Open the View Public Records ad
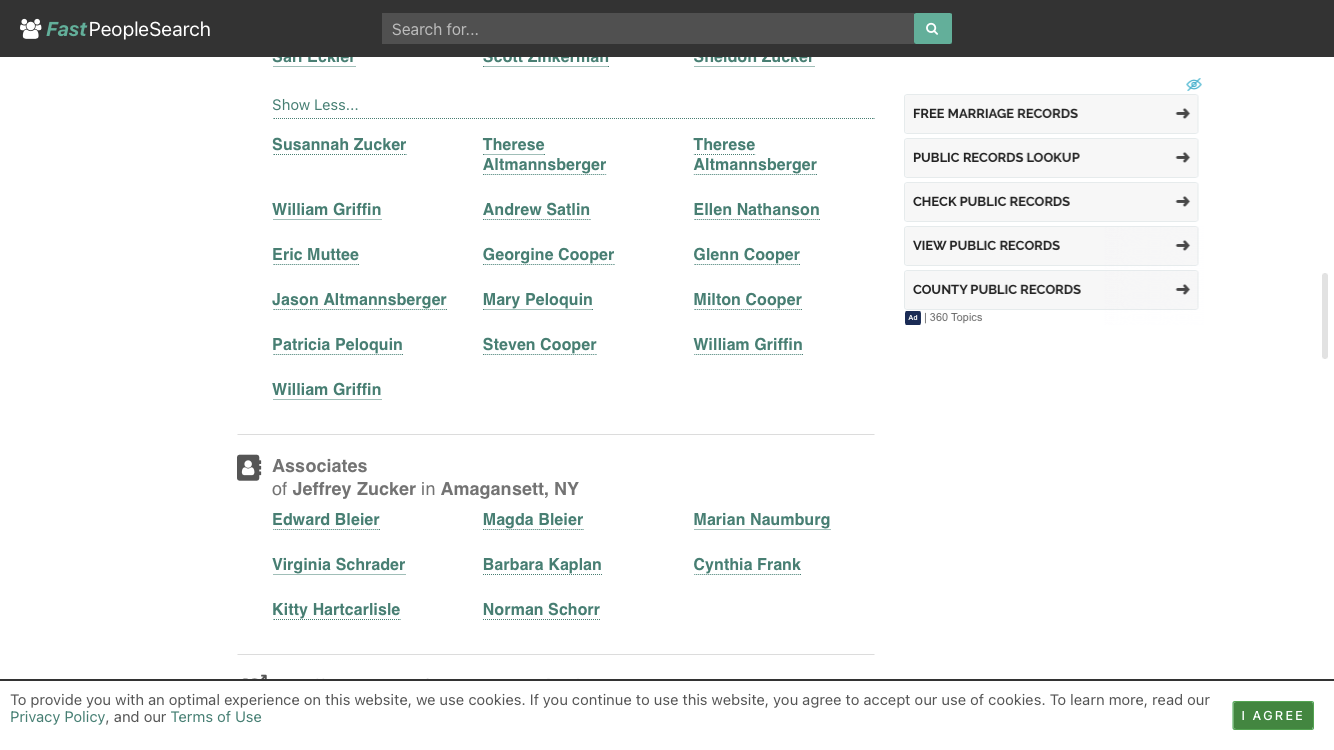 [x=1051, y=246]
